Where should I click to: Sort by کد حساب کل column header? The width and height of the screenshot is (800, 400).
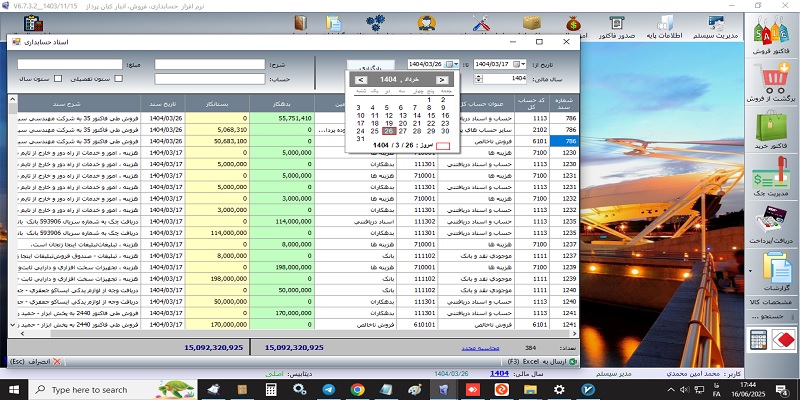tap(532, 103)
